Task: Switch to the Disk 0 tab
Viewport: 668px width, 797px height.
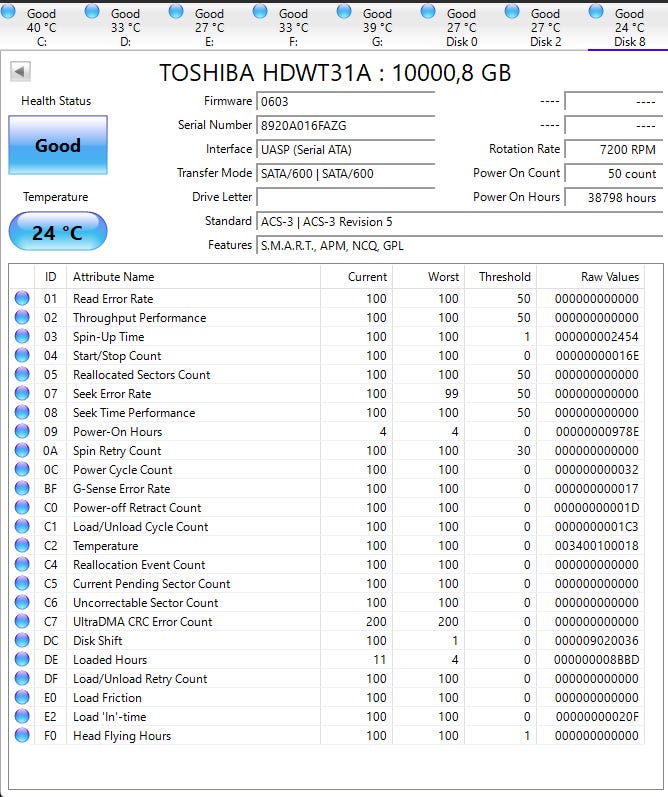Action: (x=461, y=26)
